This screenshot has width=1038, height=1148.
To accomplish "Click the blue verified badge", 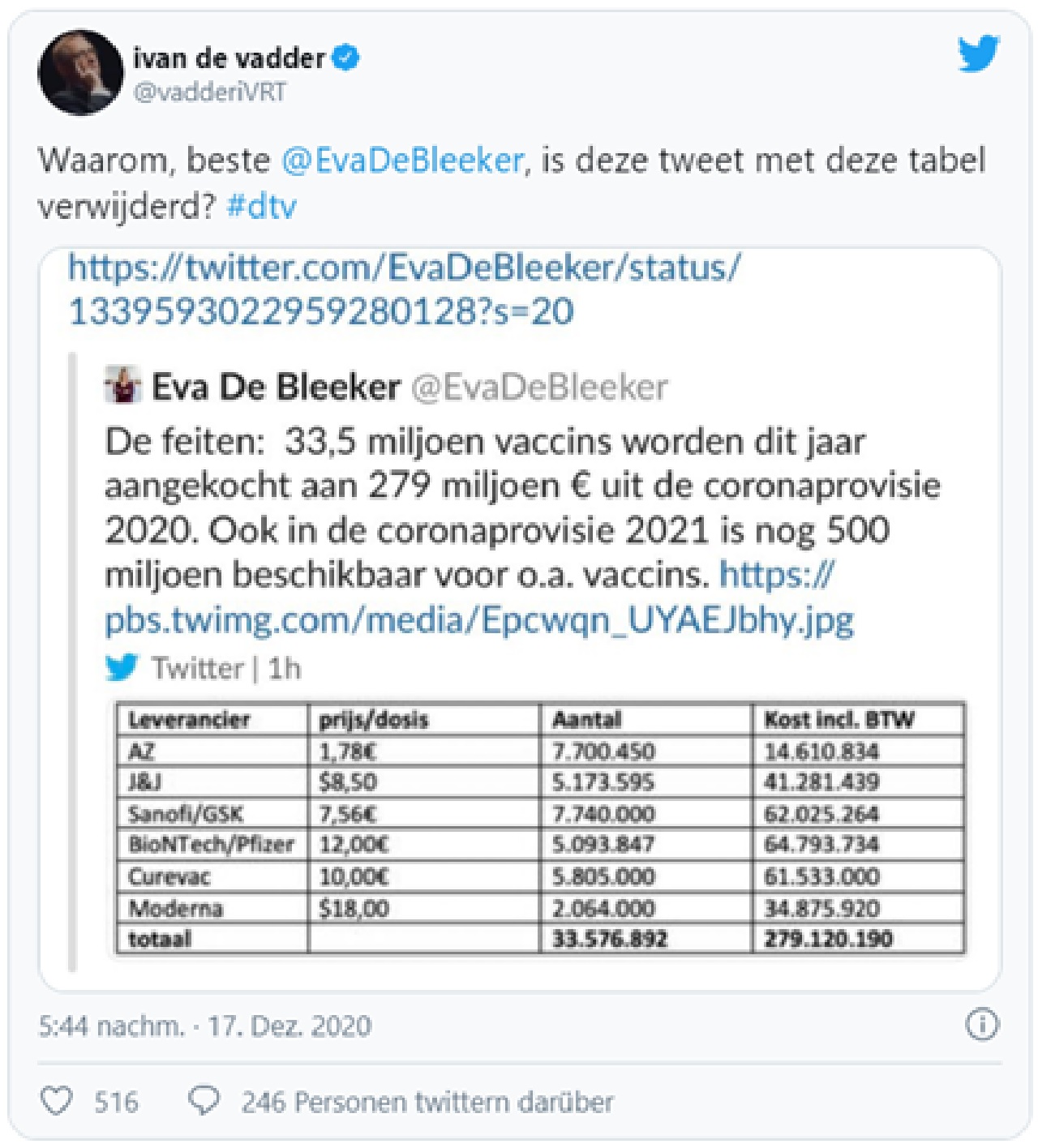I will point(347,58).
